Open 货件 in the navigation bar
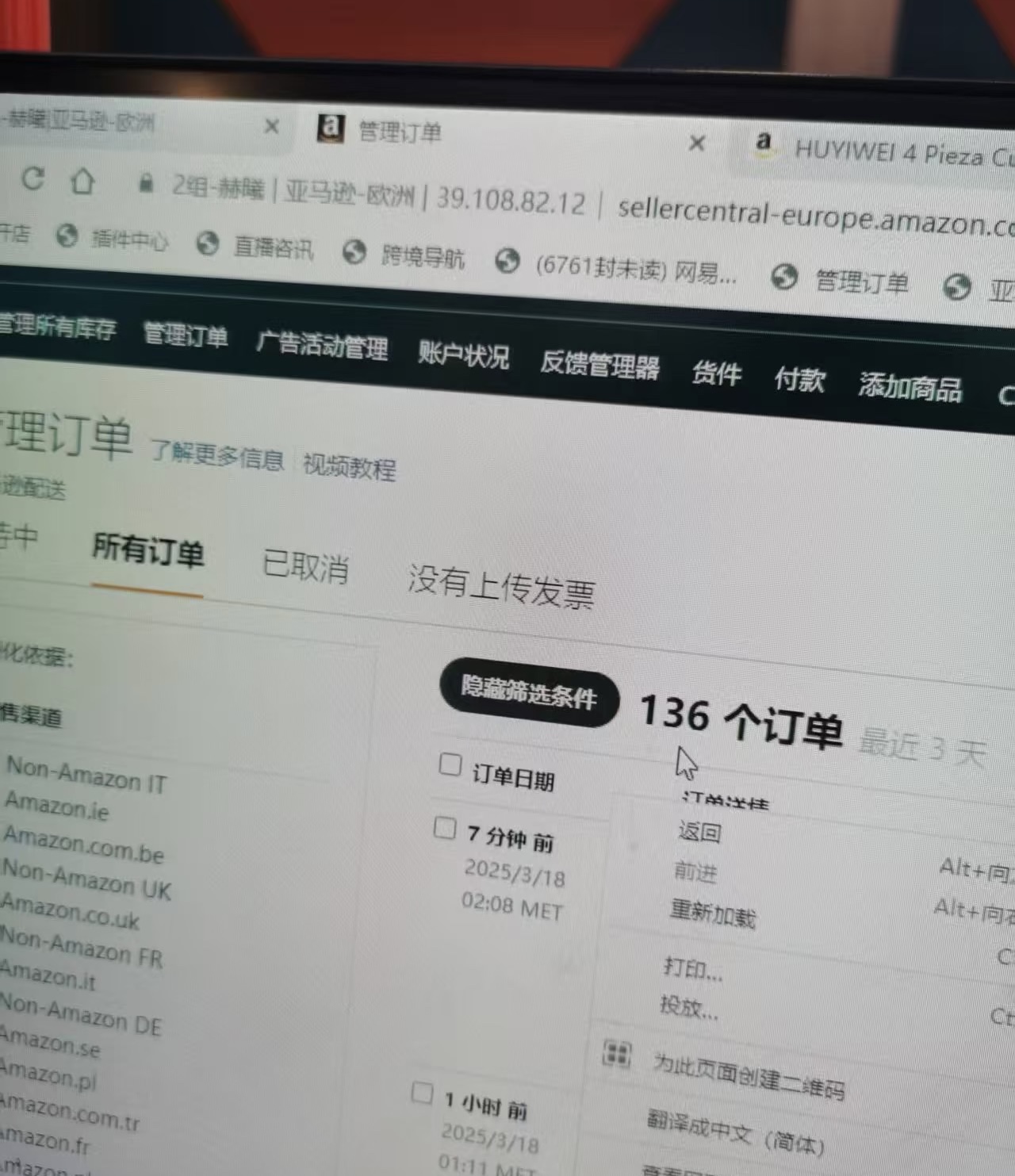The image size is (1015, 1176). tap(717, 373)
